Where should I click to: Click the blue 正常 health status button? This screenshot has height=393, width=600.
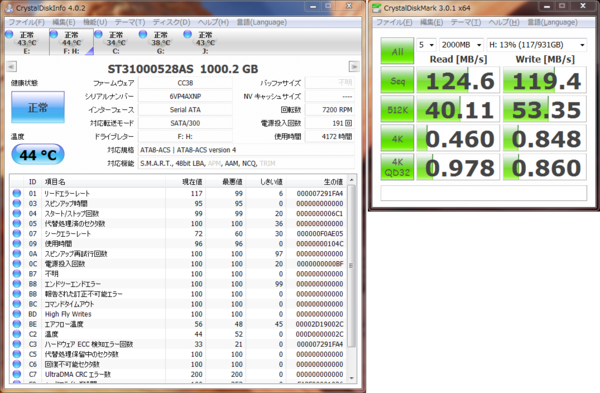point(38,107)
